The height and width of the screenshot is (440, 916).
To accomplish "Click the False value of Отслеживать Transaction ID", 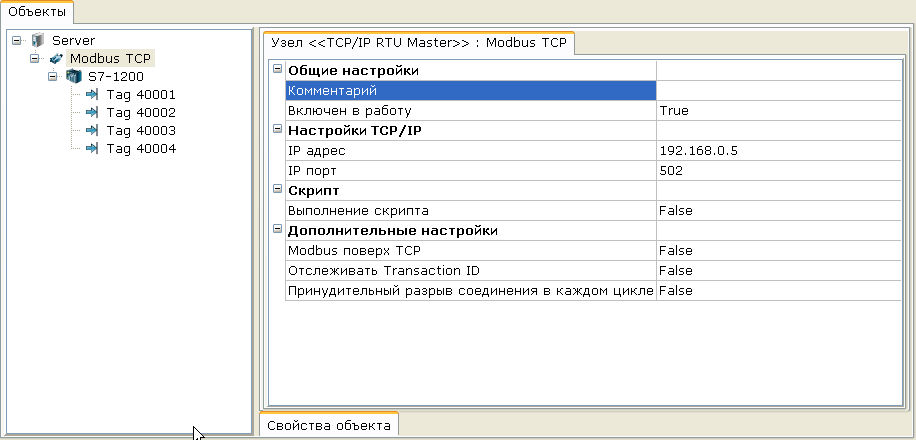I will click(676, 271).
